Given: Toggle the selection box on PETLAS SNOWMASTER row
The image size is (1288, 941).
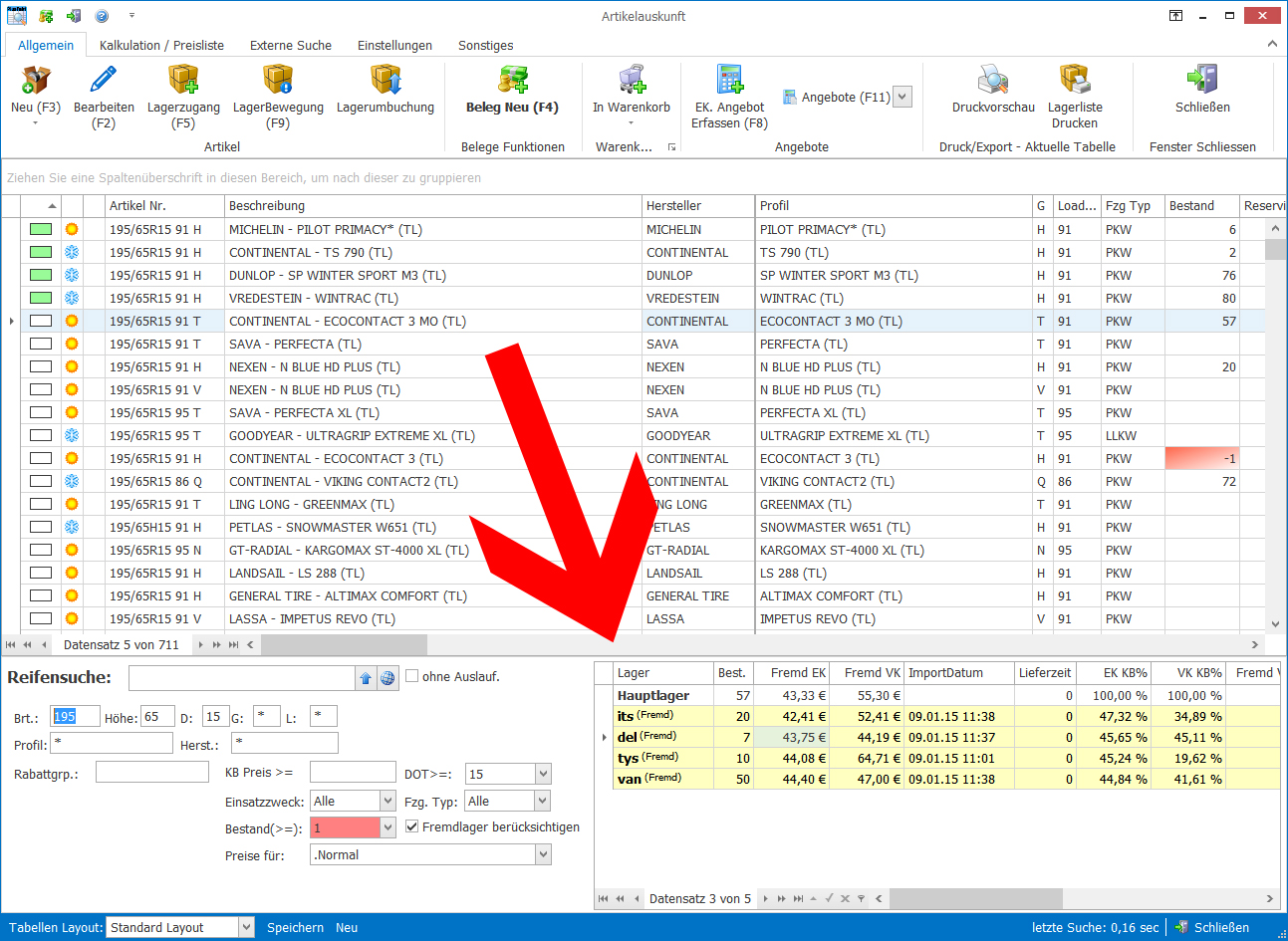Looking at the screenshot, I should pos(41,527).
